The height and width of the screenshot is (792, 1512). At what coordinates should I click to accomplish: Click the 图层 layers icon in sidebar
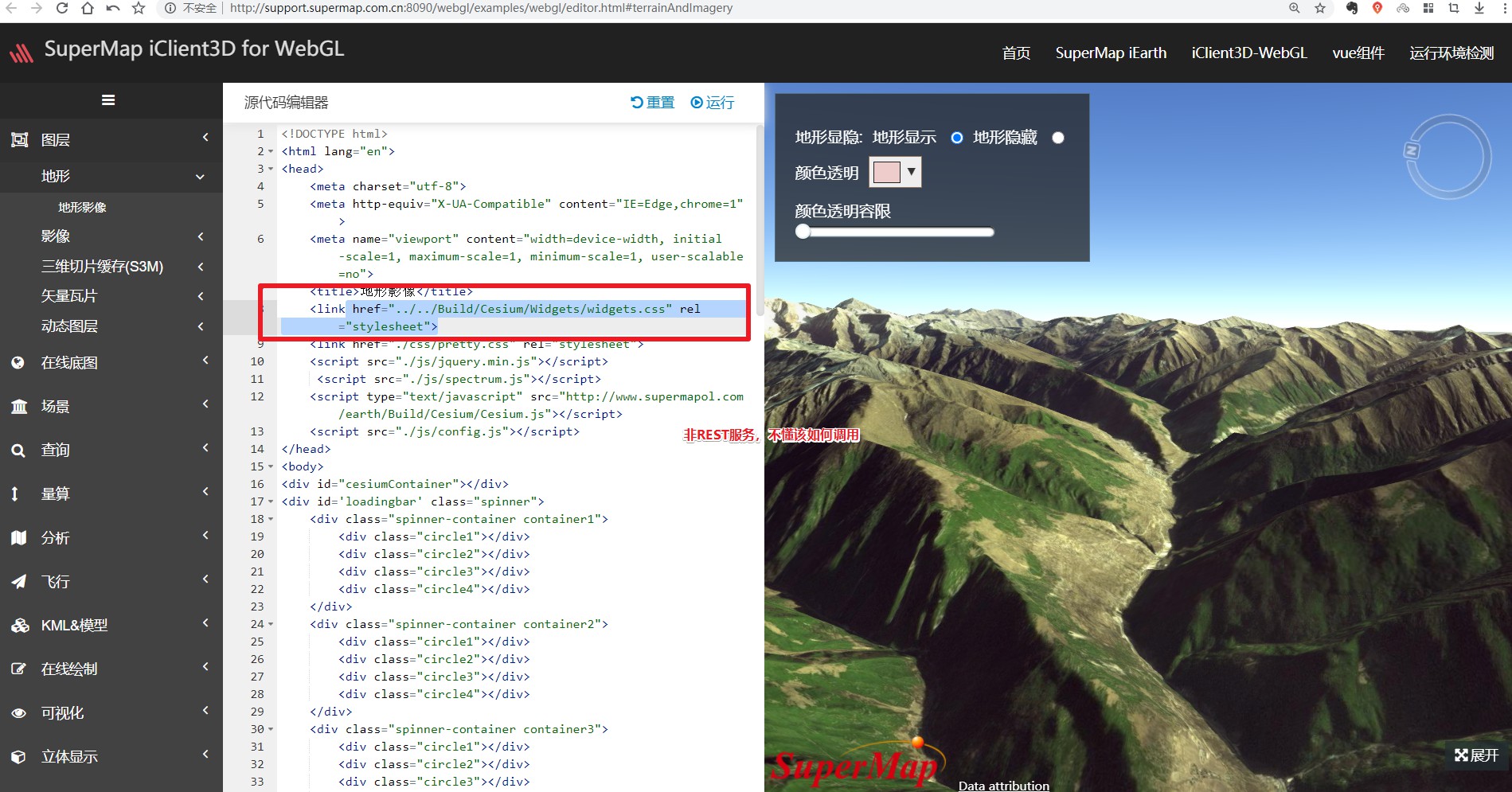[19, 140]
